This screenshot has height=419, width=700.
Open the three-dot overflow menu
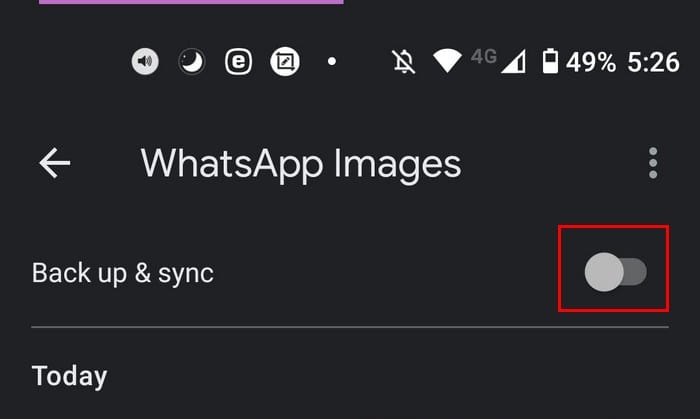pos(653,163)
